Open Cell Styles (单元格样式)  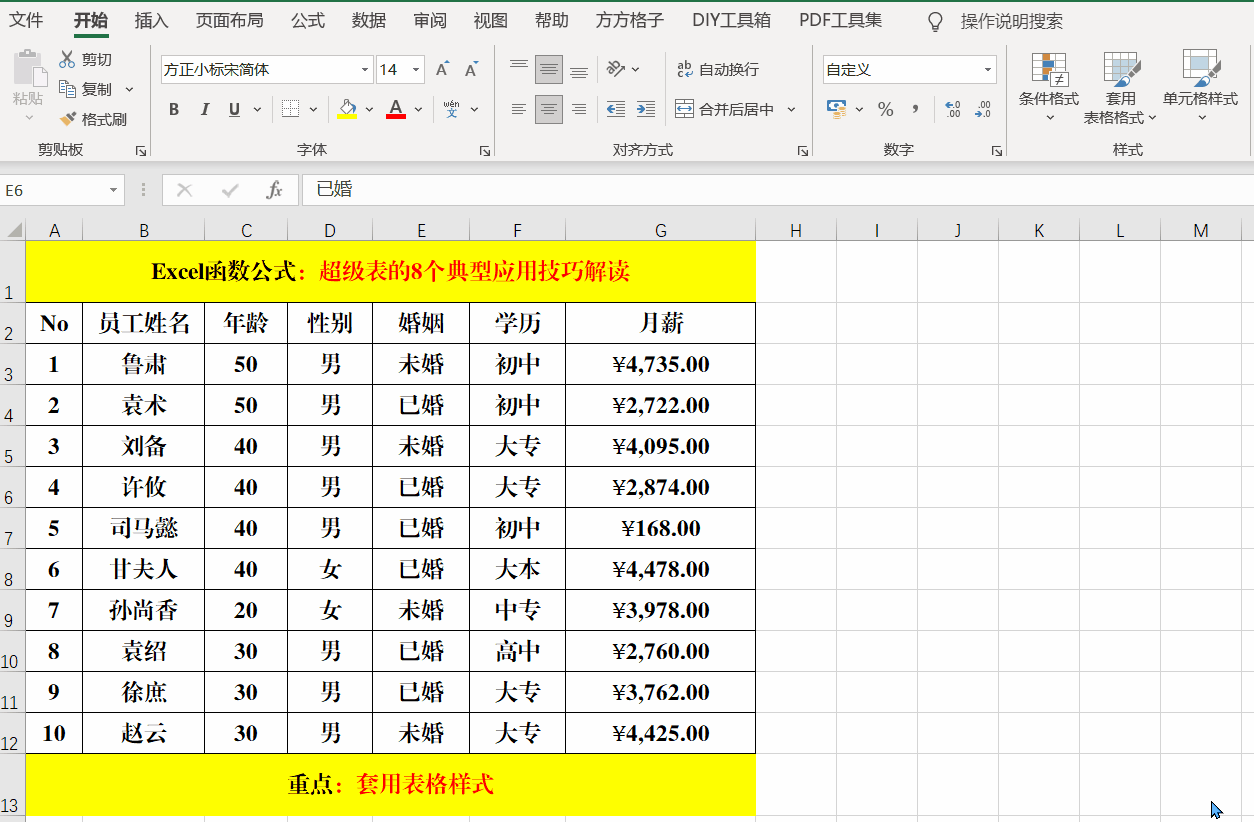1200,87
